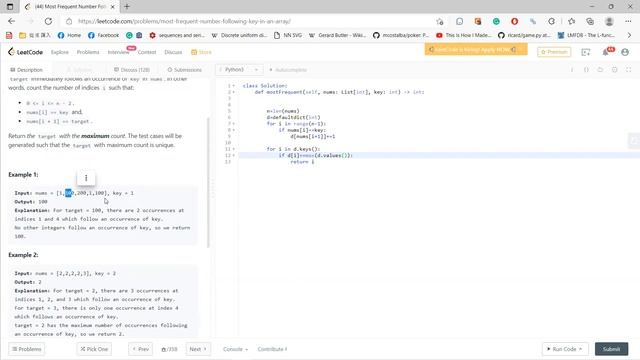Screen dimensions: 640x360
Task: Expand the Console panel
Action: [x=235, y=349]
